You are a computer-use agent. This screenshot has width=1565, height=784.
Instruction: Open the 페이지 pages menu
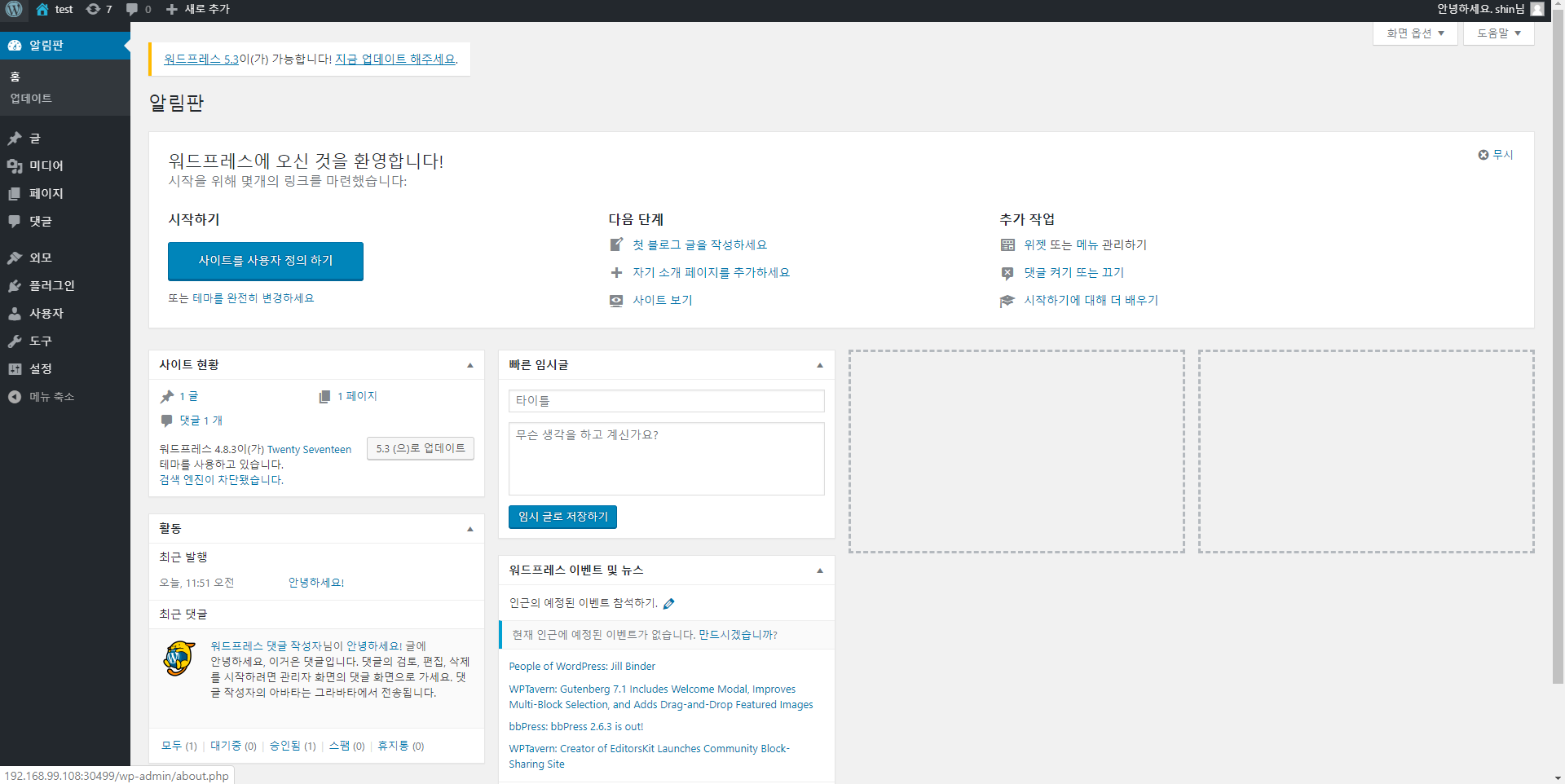pos(65,194)
